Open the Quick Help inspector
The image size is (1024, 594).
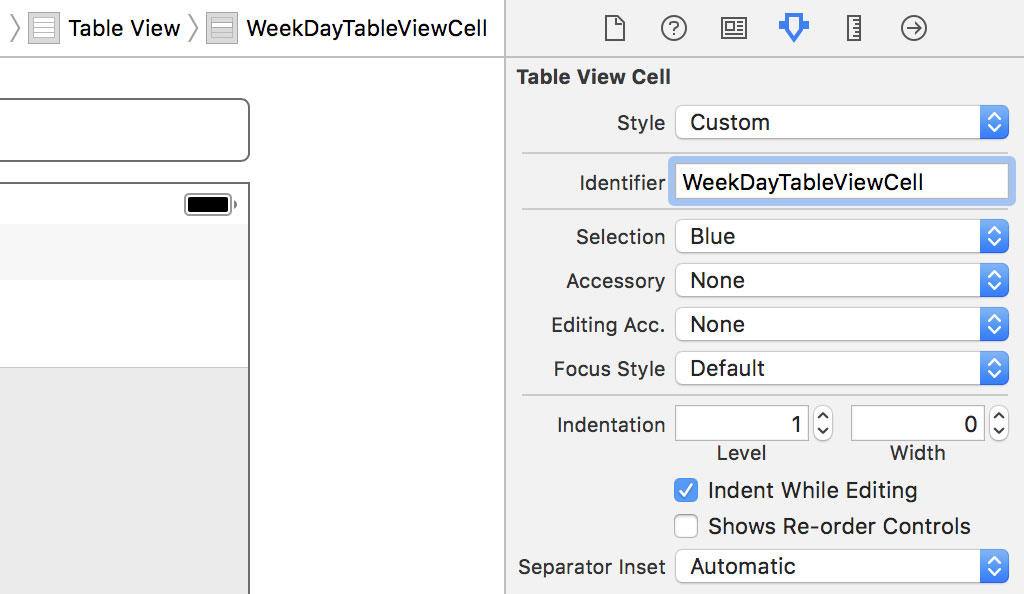pyautogui.click(x=673, y=28)
